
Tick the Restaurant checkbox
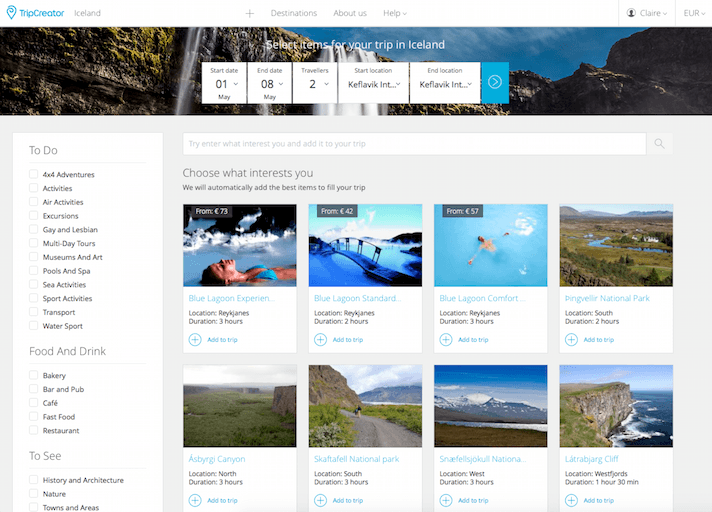click(34, 430)
